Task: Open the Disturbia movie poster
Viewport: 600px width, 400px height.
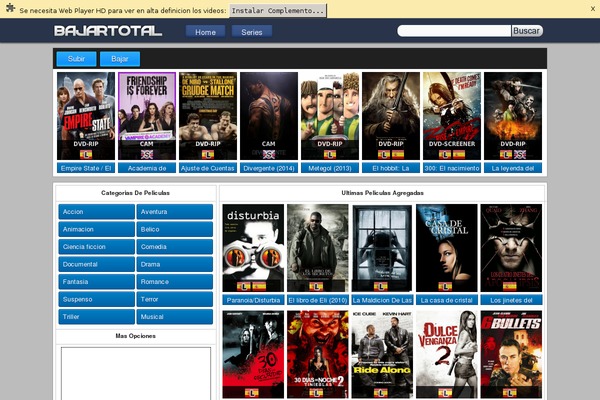Action: pos(253,248)
